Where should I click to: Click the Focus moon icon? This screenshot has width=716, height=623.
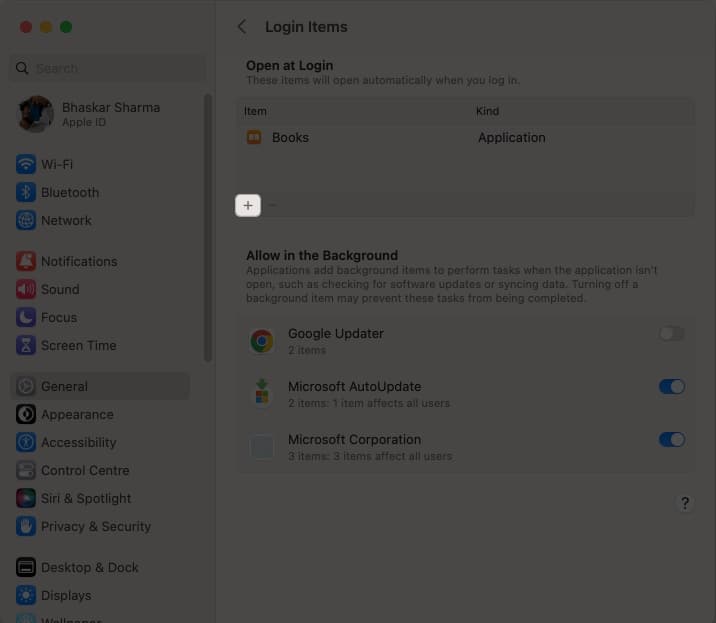[26, 317]
